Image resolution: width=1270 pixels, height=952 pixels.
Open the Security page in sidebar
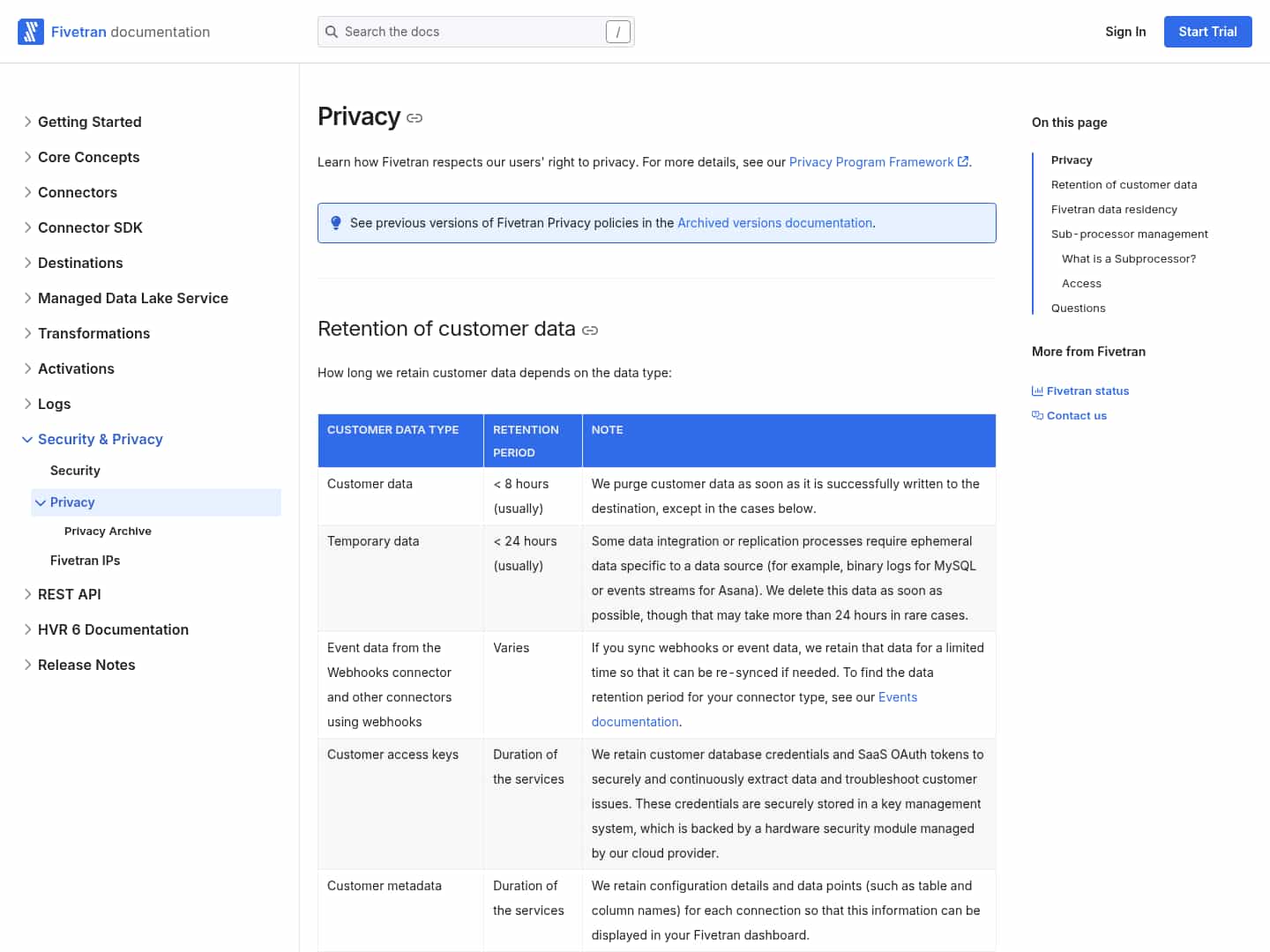click(75, 471)
